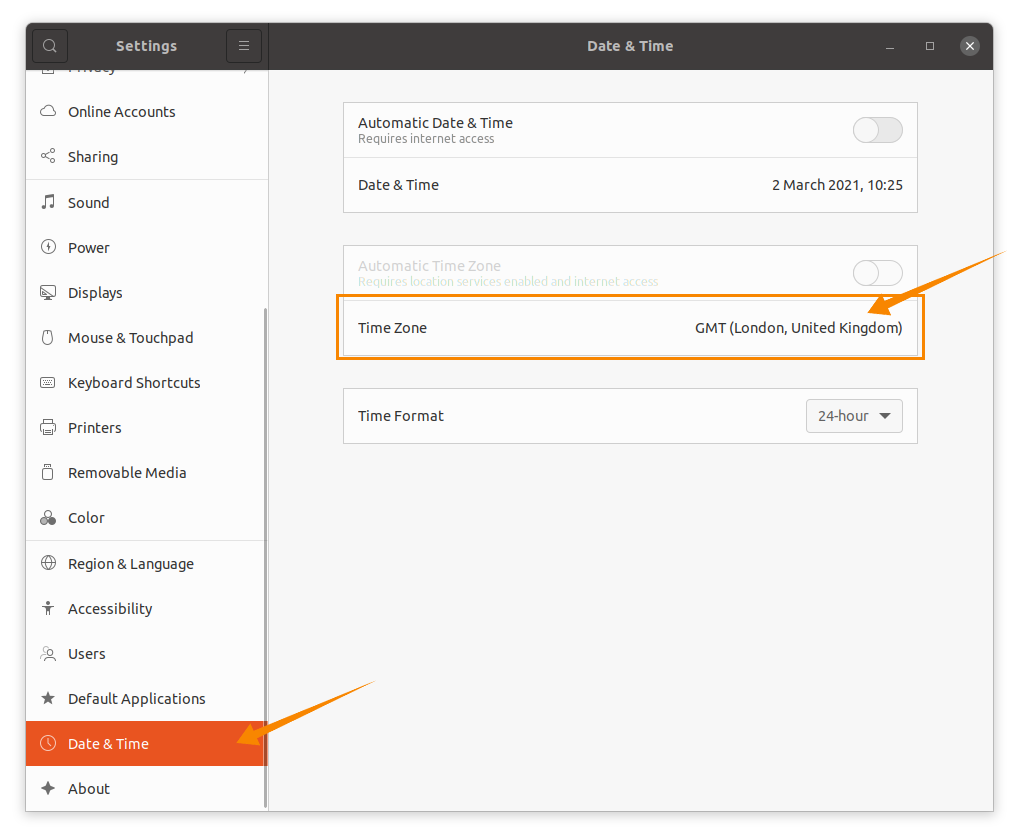
Task: Click the Users icon in the sidebar
Action: [x=48, y=654]
